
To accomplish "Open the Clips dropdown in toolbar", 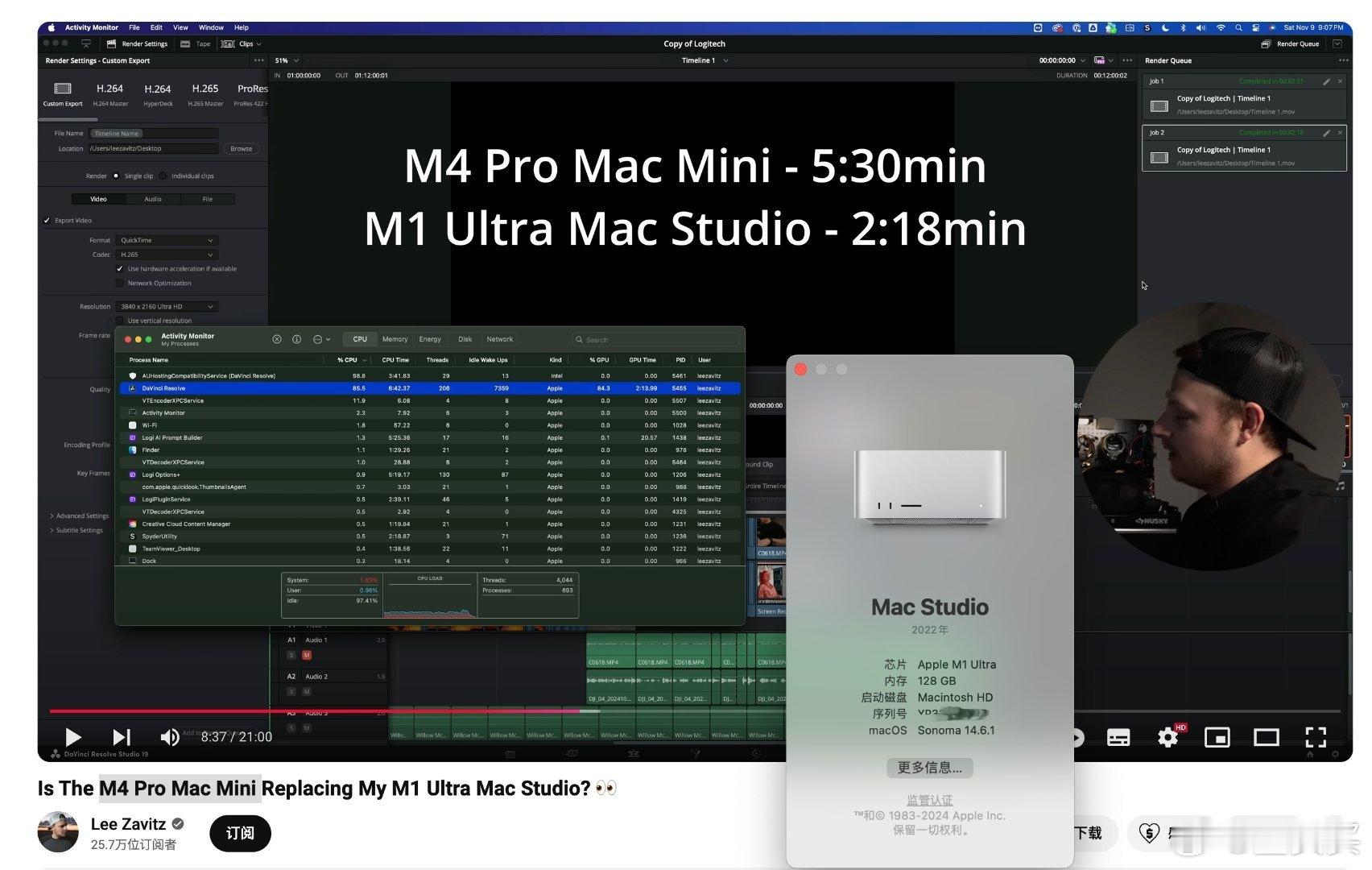I will (241, 44).
